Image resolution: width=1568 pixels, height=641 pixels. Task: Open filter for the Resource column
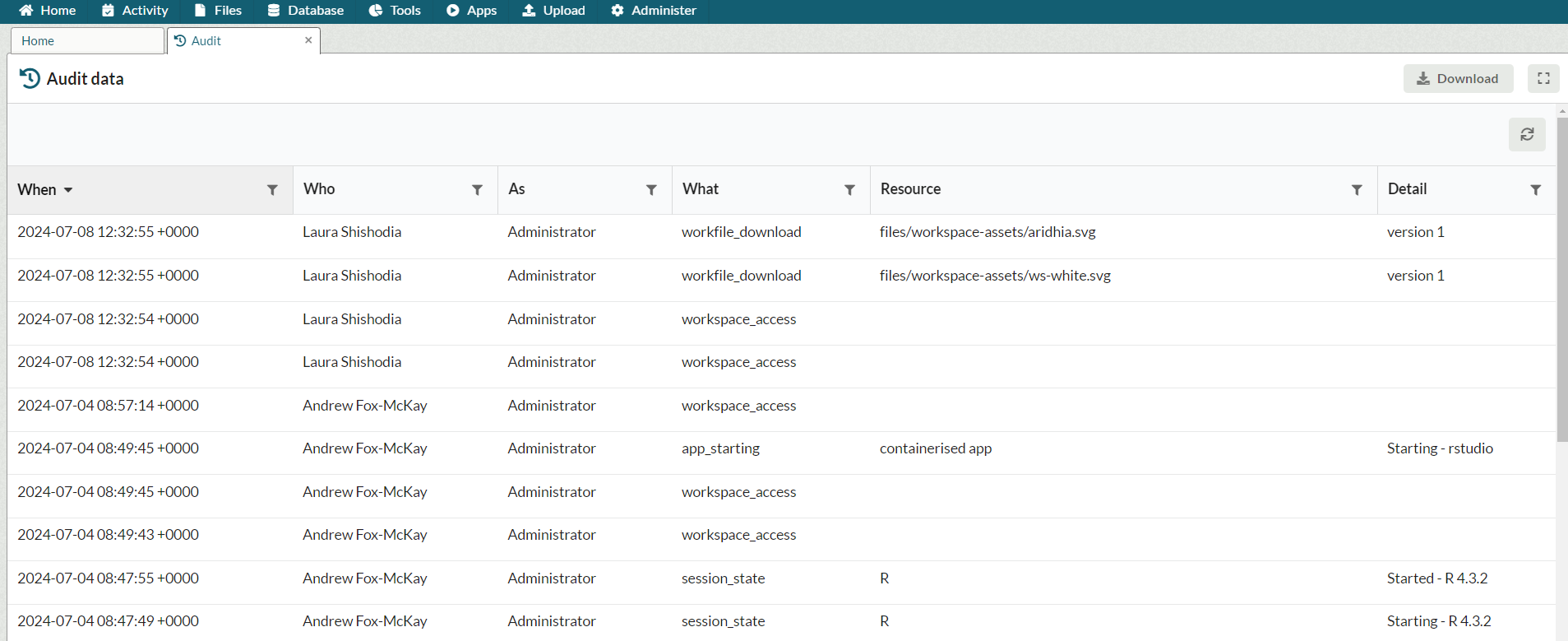click(x=1357, y=190)
